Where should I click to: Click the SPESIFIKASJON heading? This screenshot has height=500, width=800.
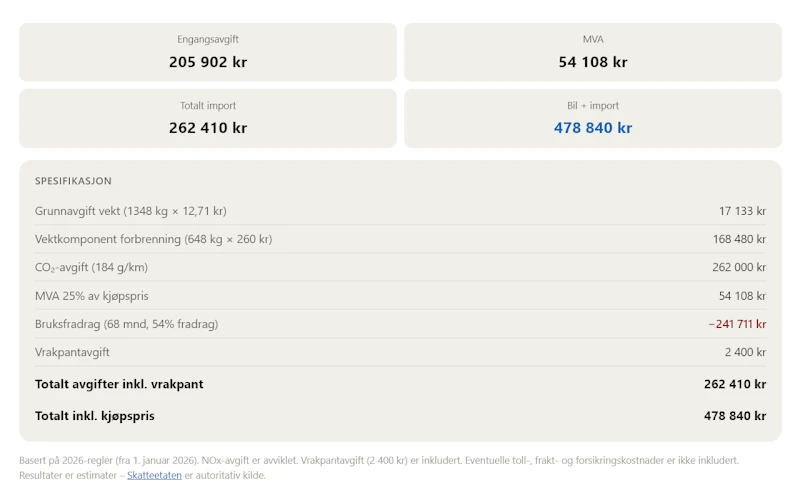pos(73,181)
